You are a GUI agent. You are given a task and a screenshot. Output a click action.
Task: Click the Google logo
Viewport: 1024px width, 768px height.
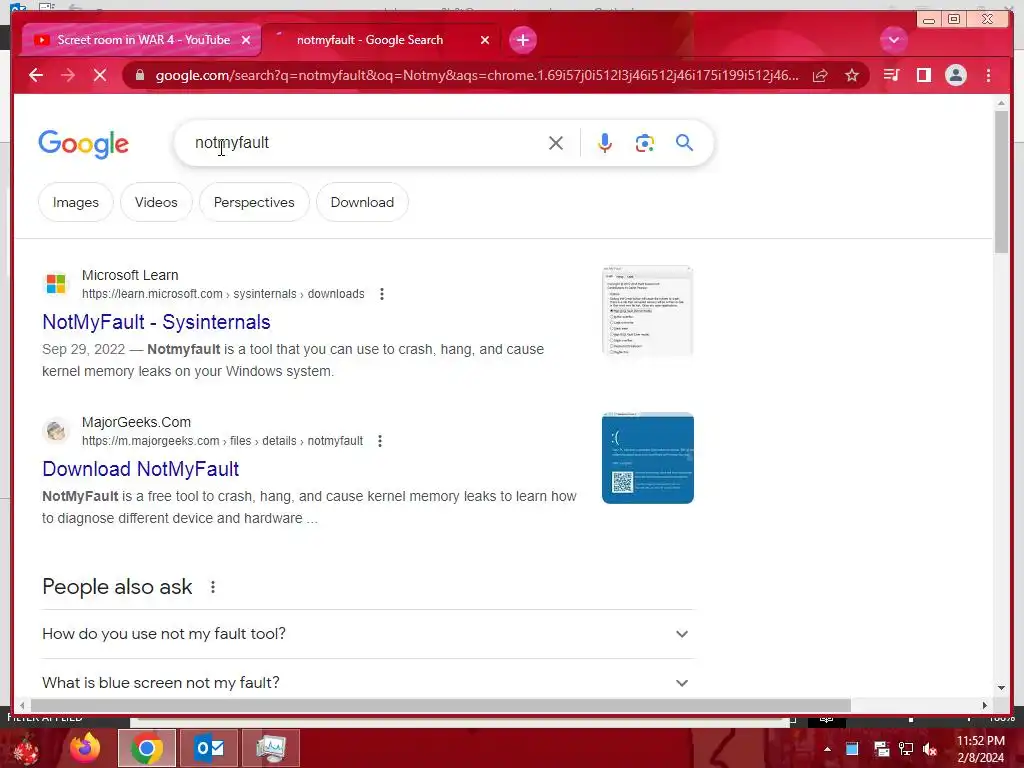click(x=84, y=144)
